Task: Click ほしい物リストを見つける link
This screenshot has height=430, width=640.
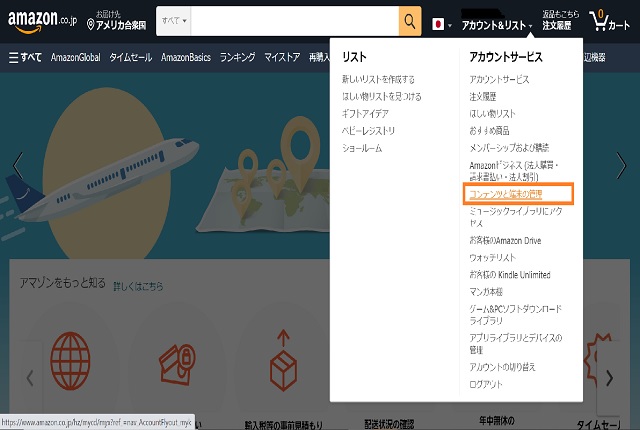Action: point(382,96)
